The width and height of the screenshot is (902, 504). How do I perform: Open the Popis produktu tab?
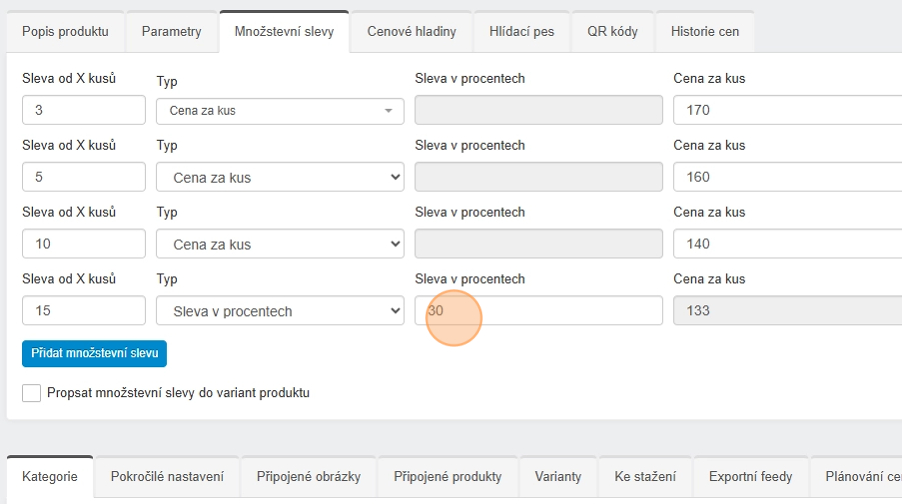(65, 32)
